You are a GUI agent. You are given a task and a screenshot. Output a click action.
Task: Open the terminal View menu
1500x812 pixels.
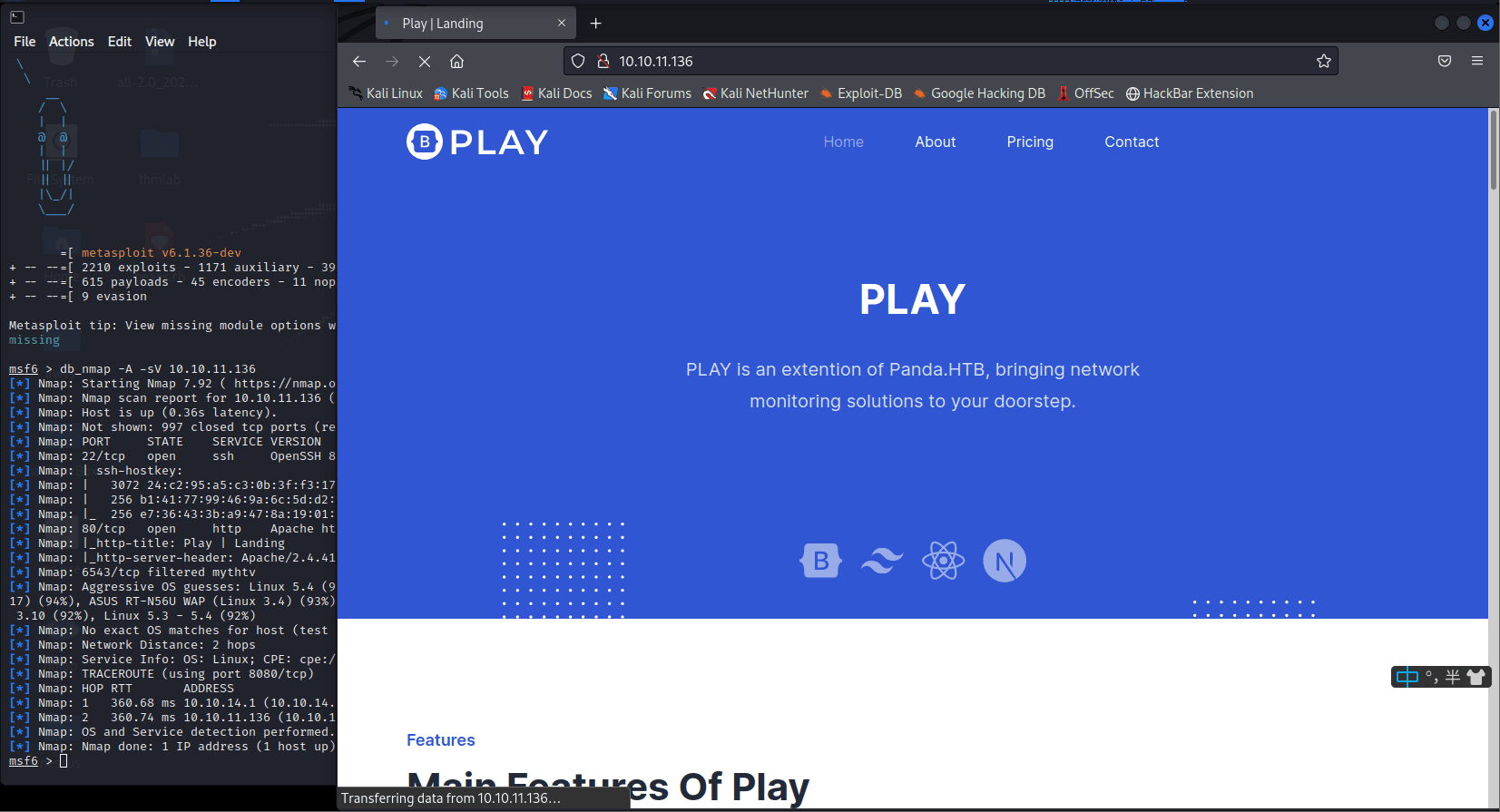click(x=160, y=42)
